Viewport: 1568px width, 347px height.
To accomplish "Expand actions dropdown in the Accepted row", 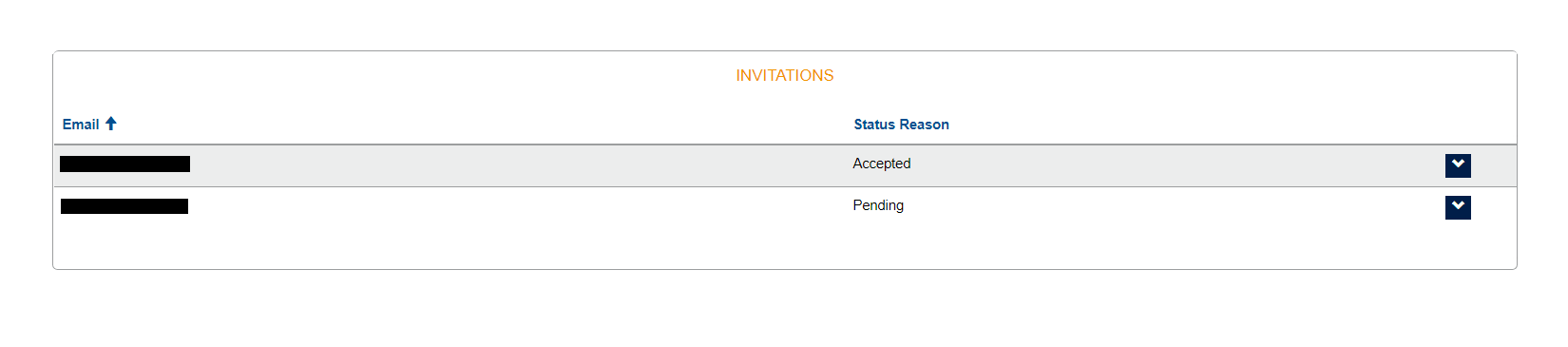I will [x=1458, y=165].
